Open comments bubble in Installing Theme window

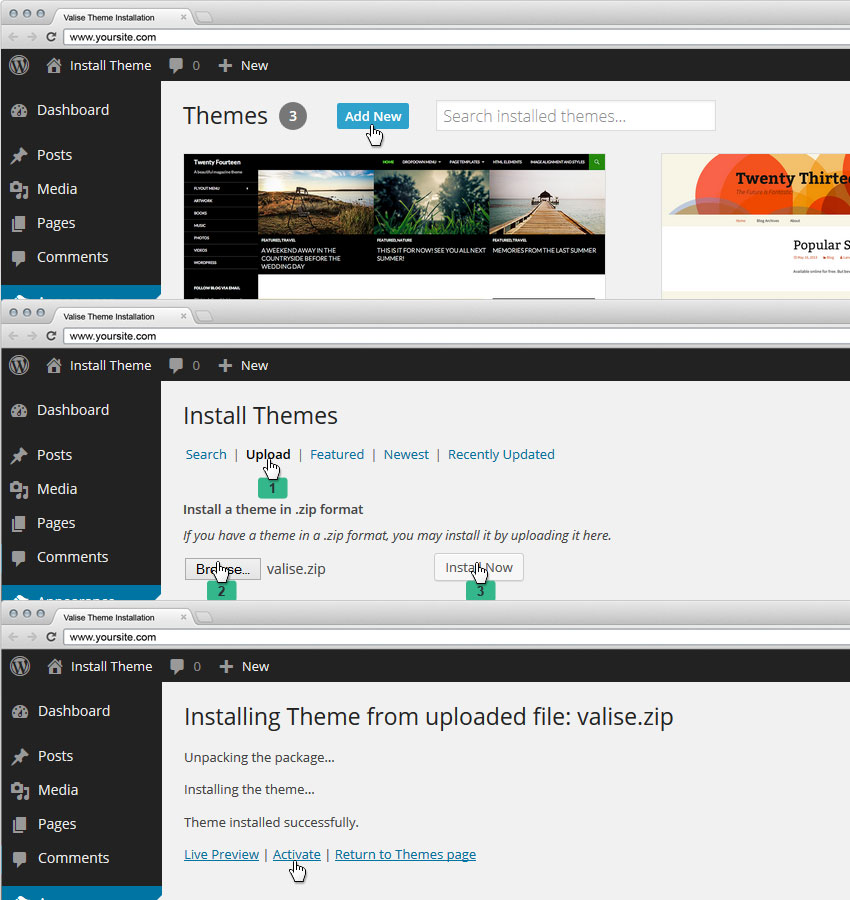[x=177, y=666]
